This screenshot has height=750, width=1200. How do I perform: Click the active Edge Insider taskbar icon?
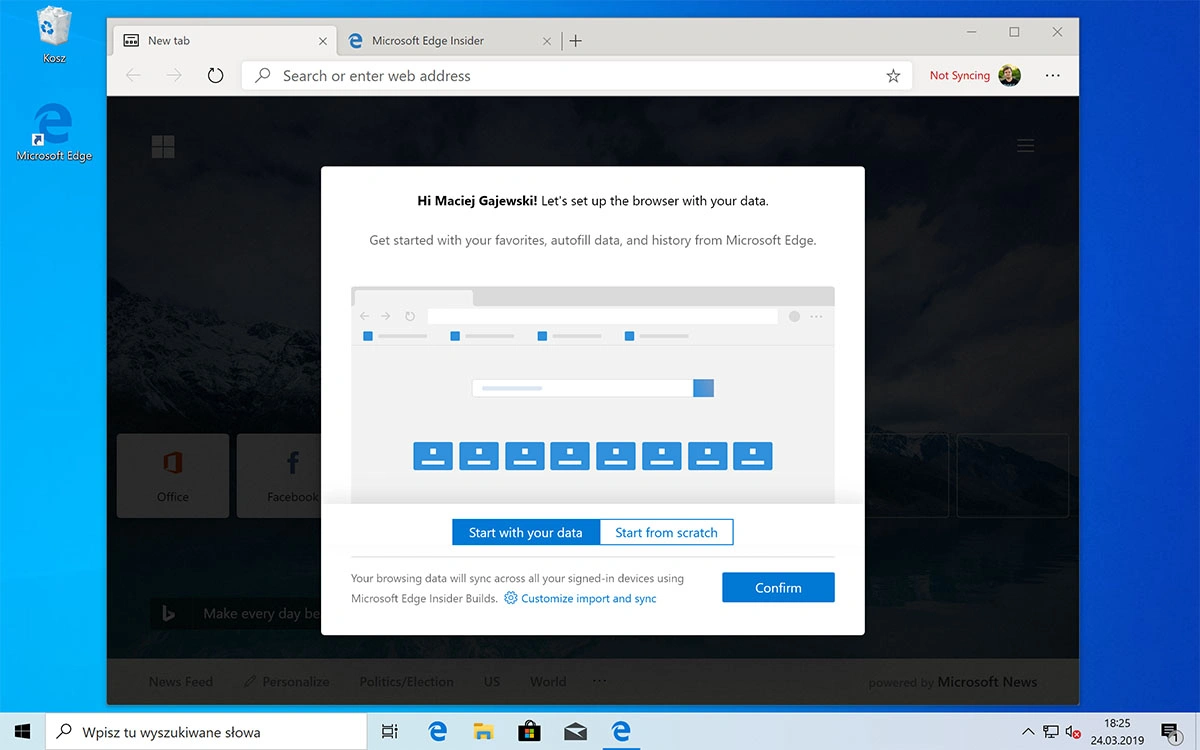[621, 731]
